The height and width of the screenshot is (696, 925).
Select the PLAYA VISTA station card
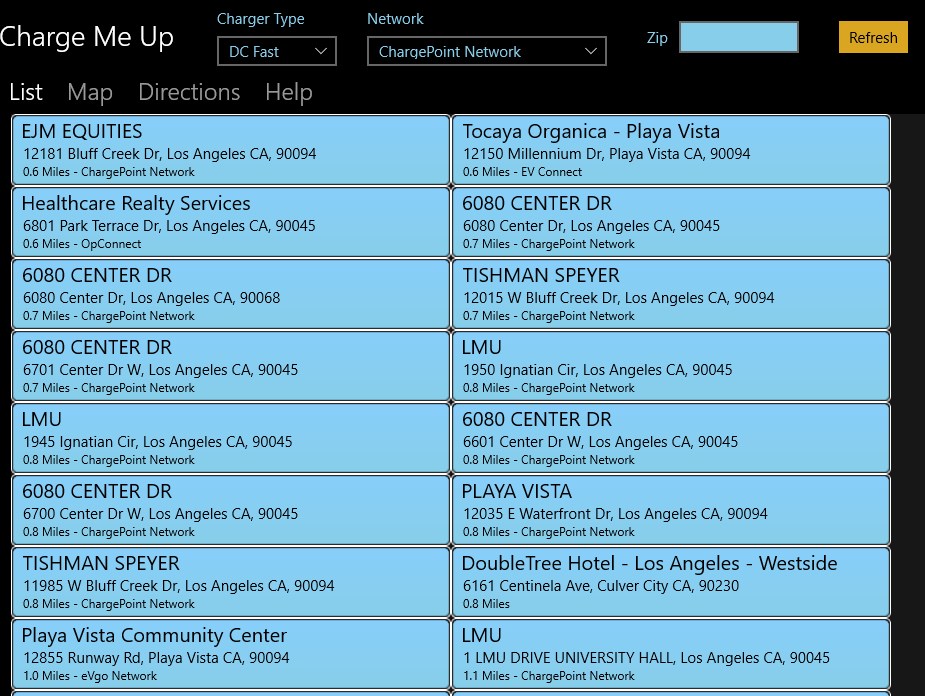(671, 510)
